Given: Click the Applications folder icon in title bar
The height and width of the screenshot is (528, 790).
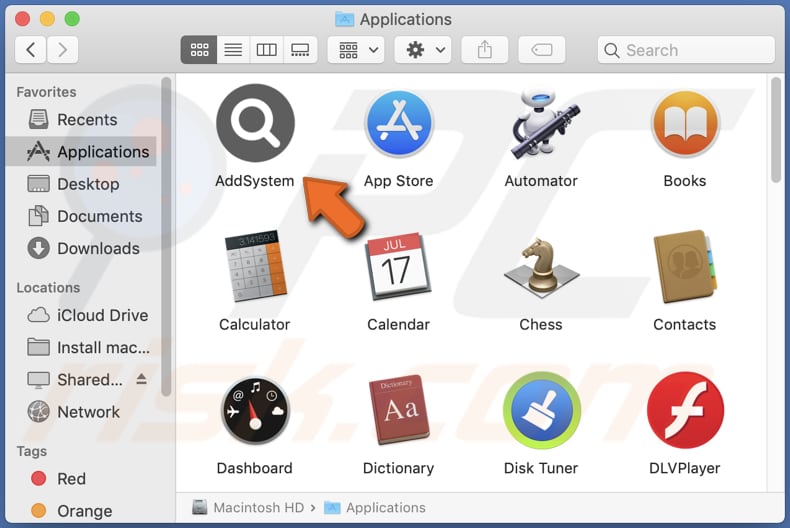Looking at the screenshot, I should [x=345, y=19].
